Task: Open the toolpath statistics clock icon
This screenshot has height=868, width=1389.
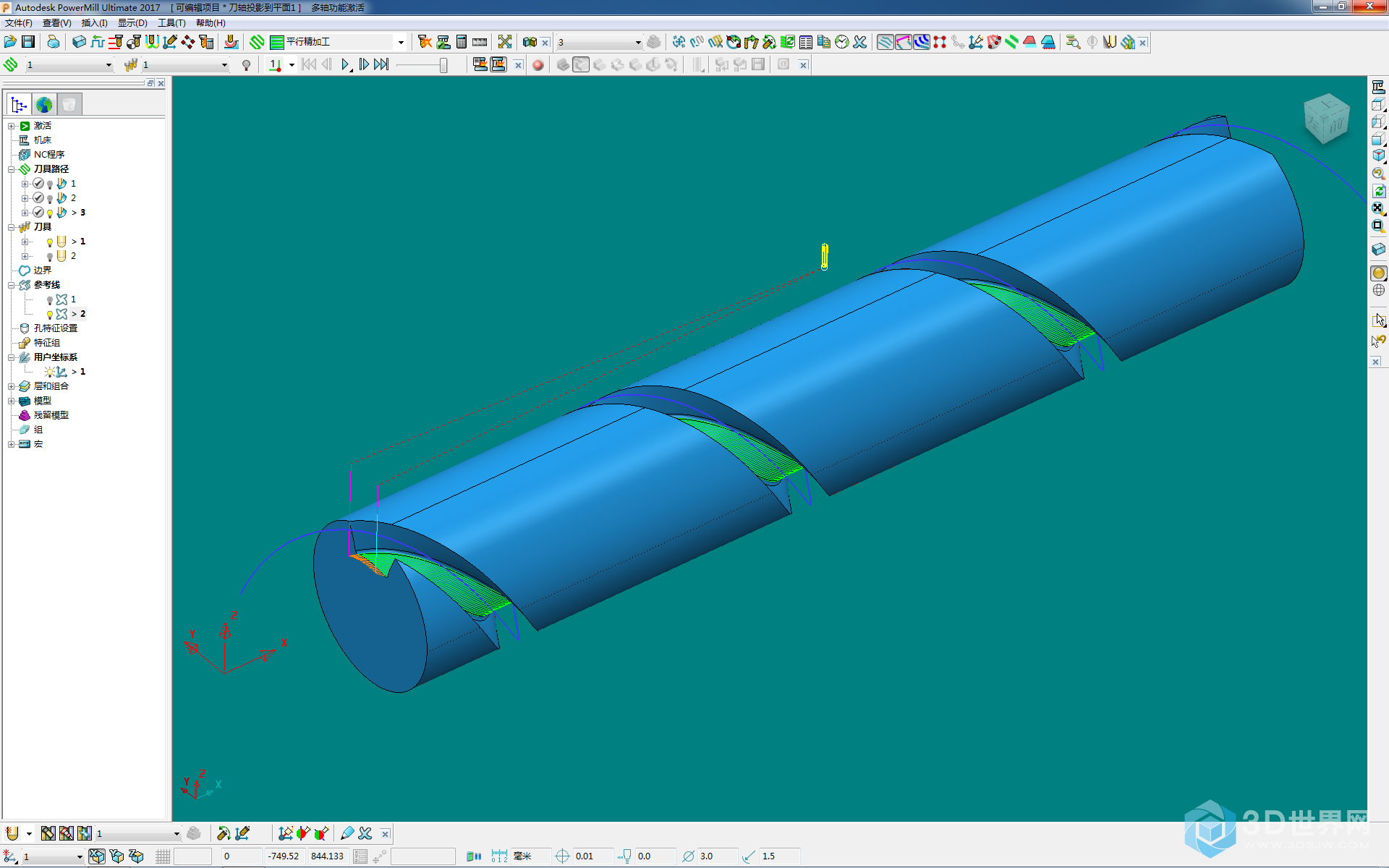Action: coord(842,42)
